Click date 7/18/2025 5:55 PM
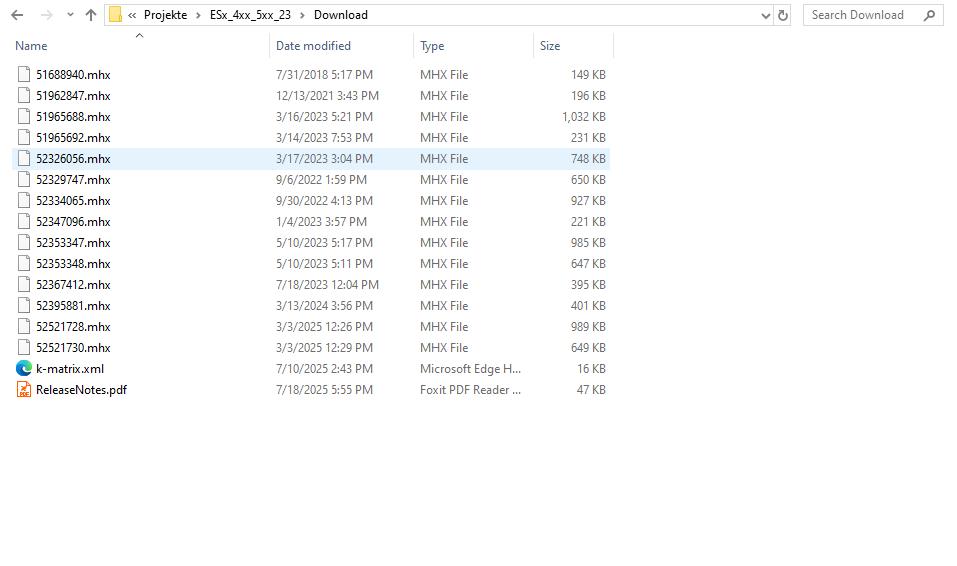The image size is (957, 566). pyautogui.click(x=324, y=390)
